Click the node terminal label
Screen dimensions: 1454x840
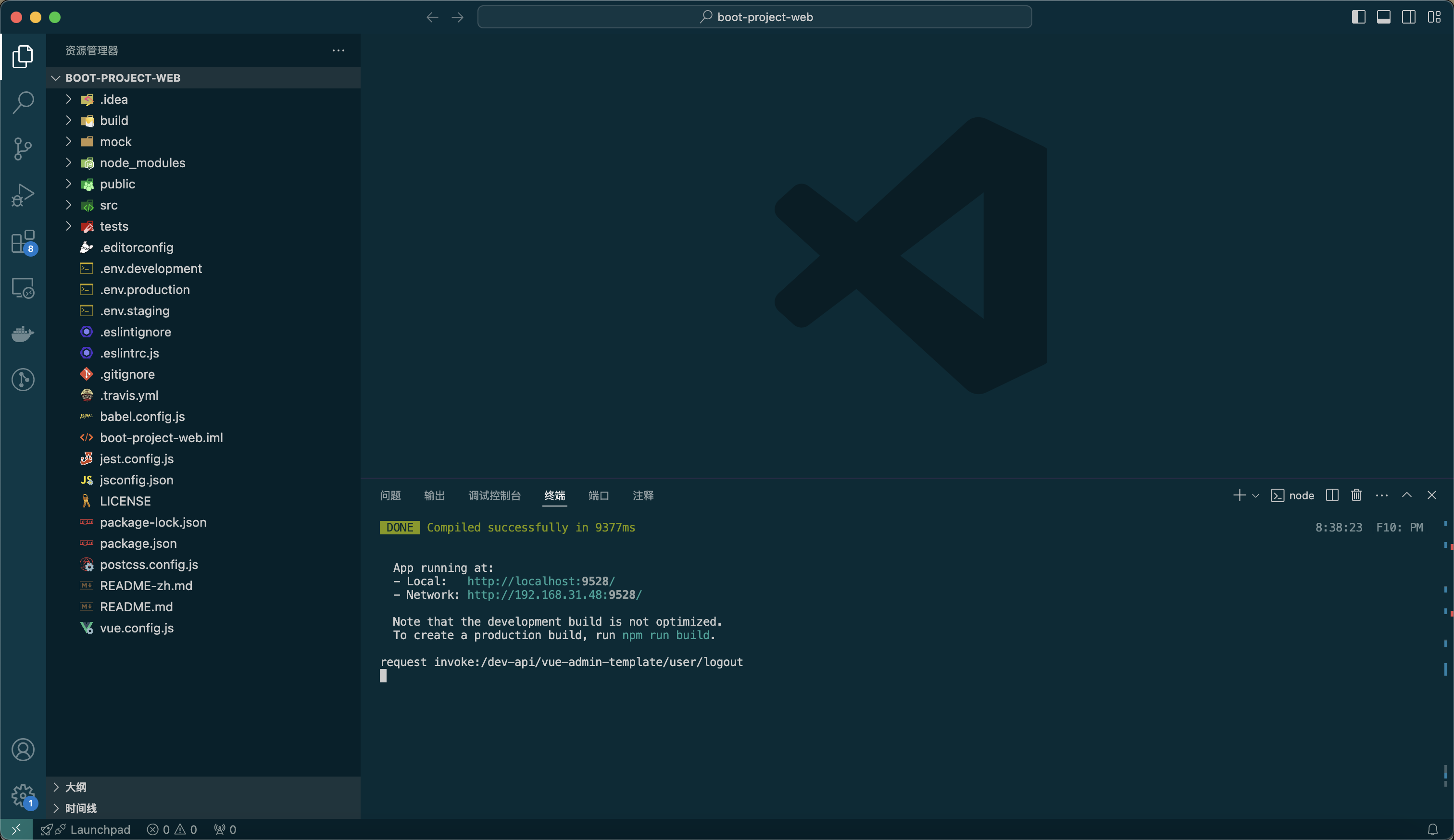click(x=1292, y=495)
